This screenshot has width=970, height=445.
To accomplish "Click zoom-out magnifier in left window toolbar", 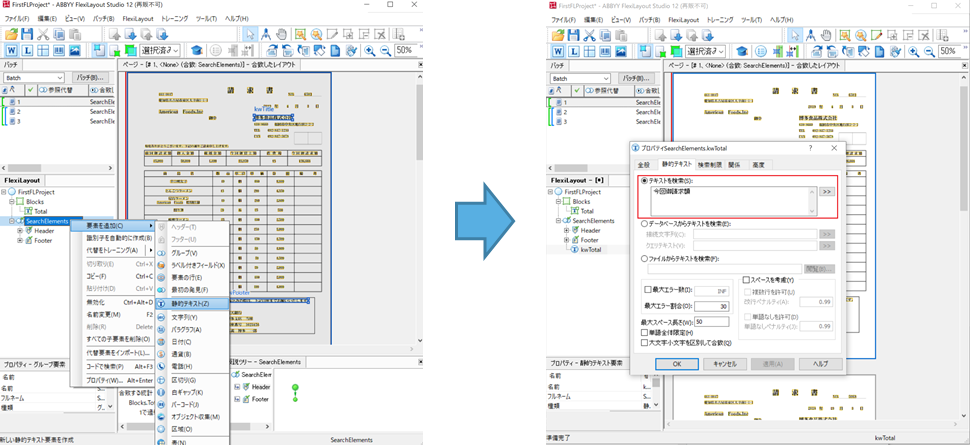I will click(385, 51).
